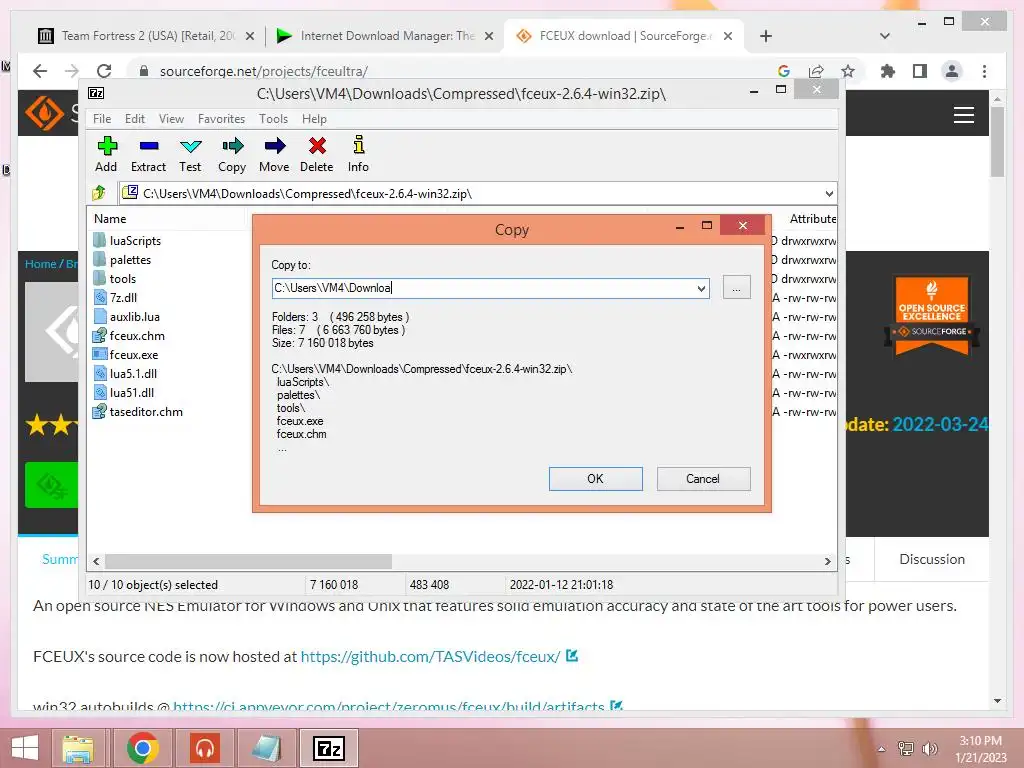Toggle Chrome side panel icon
Image resolution: width=1024 pixels, height=768 pixels.
click(920, 71)
